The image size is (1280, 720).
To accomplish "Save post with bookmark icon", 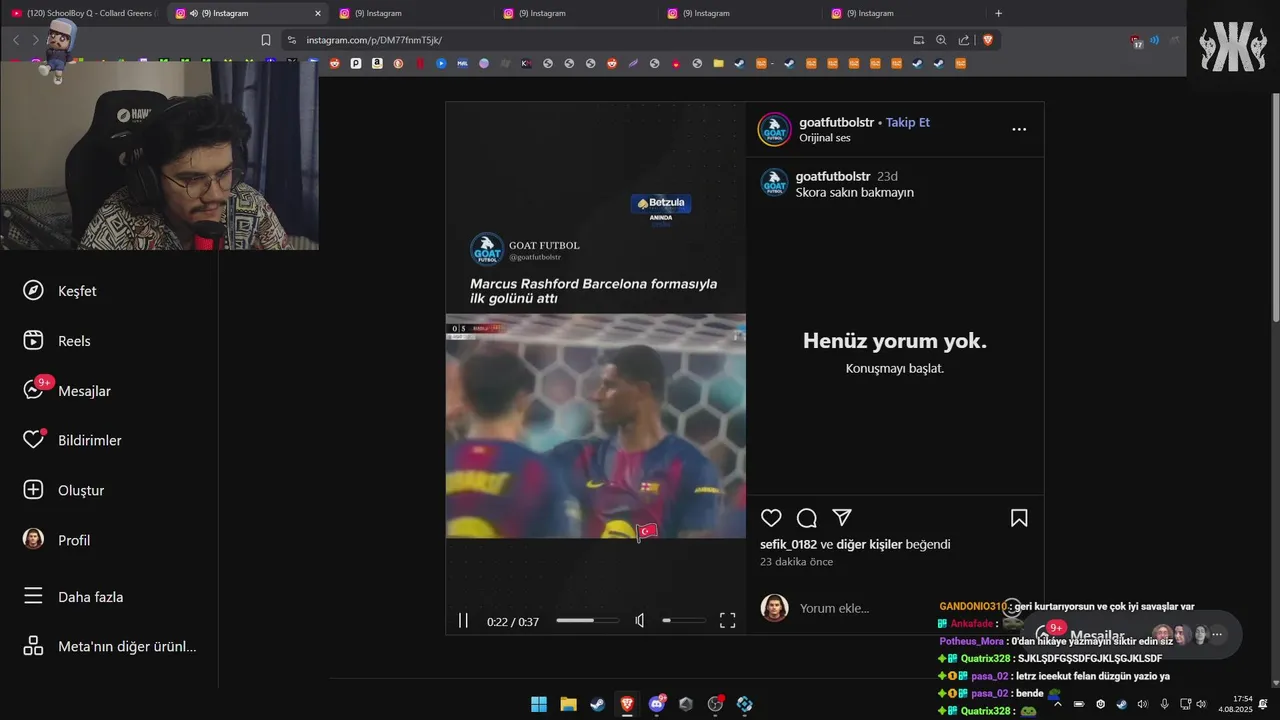I will (x=1019, y=518).
